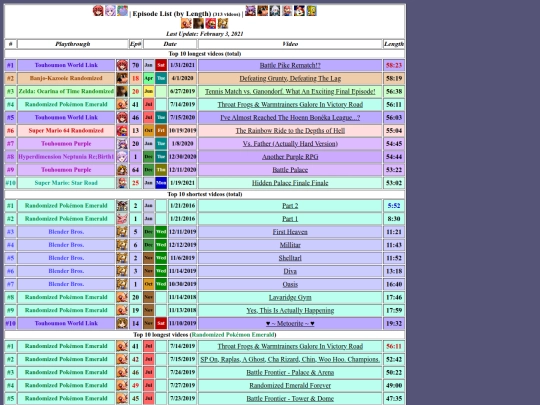Click Hyperdimension Neptunia Re;Birth1 playthrough name
Image resolution: width=540 pixels, height=405 pixels.
point(66,157)
